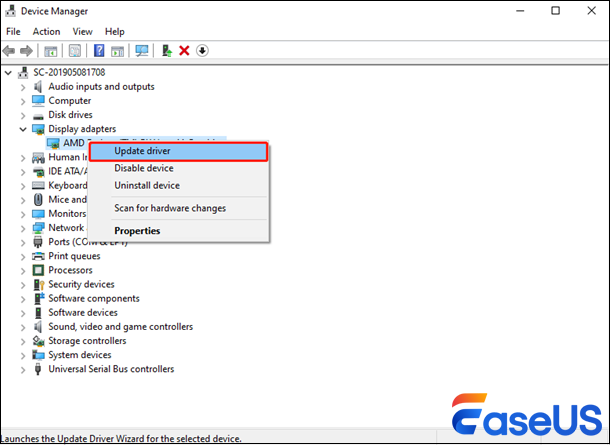Click the Properties toolbar icon
The width and height of the screenshot is (610, 445).
click(75, 51)
